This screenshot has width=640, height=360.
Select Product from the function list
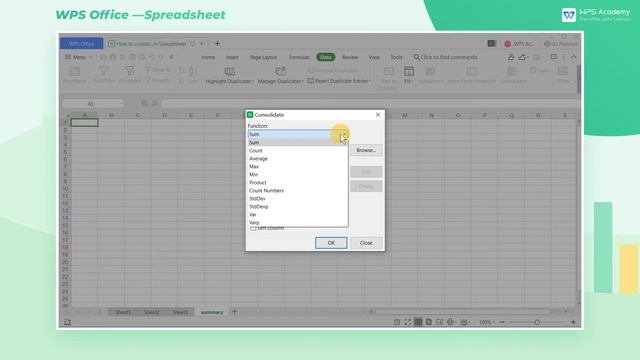(x=298, y=182)
